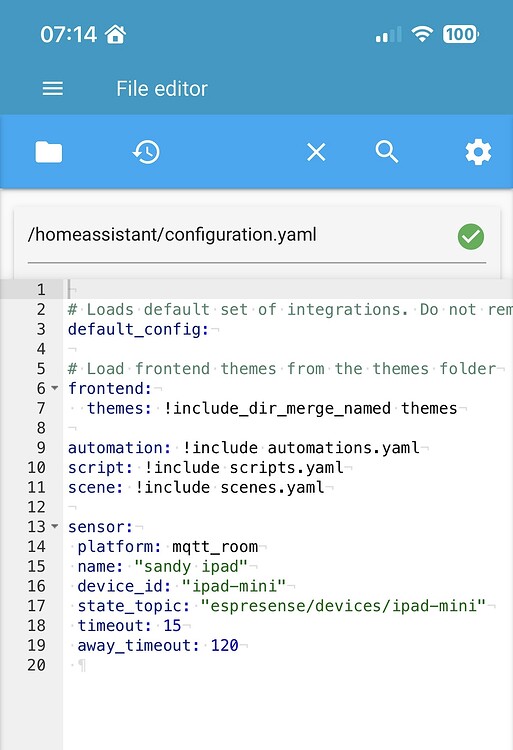The width and height of the screenshot is (513, 750).
Task: Click line number 9 in gutter
Action: click(x=41, y=448)
